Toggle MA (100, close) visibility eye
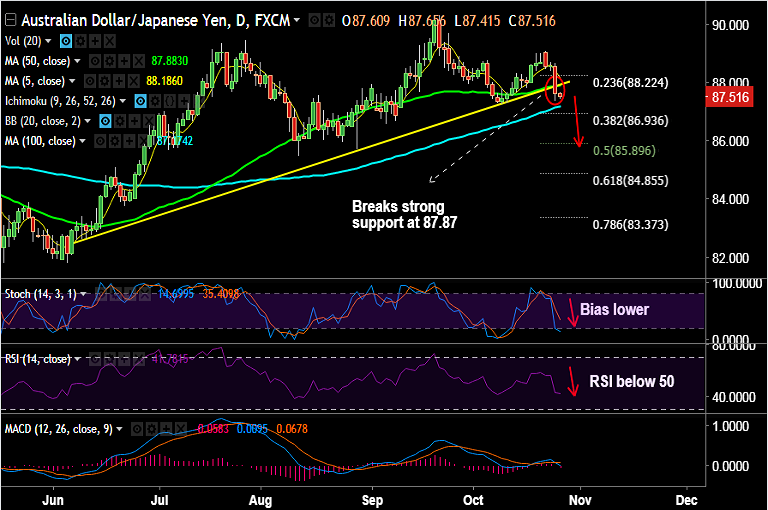Viewport: 768px width, 510px height. click(99, 142)
